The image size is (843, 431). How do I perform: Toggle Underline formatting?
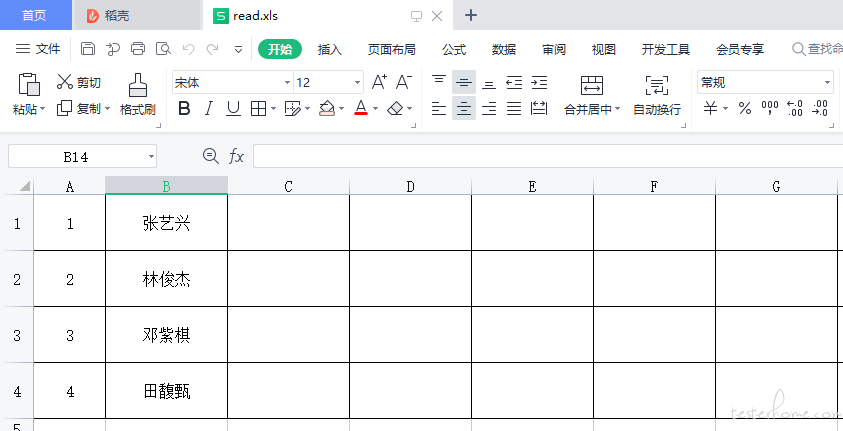coord(233,109)
